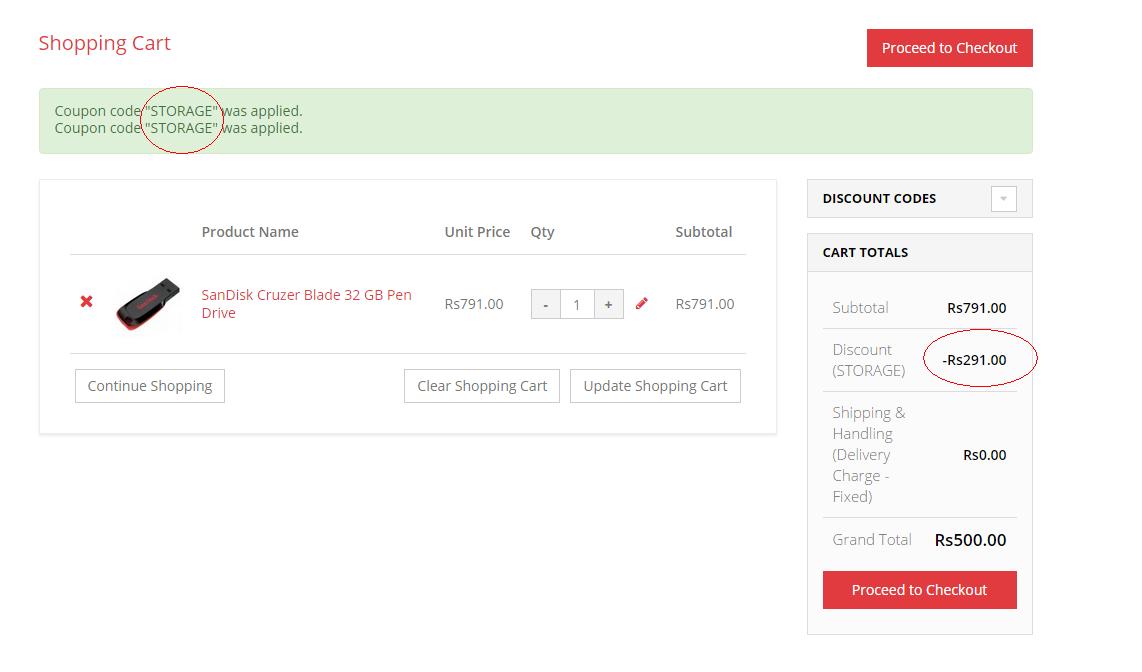Edit the SanDisk pen drive item
Screen dimensions: 1142x672
click(x=642, y=304)
